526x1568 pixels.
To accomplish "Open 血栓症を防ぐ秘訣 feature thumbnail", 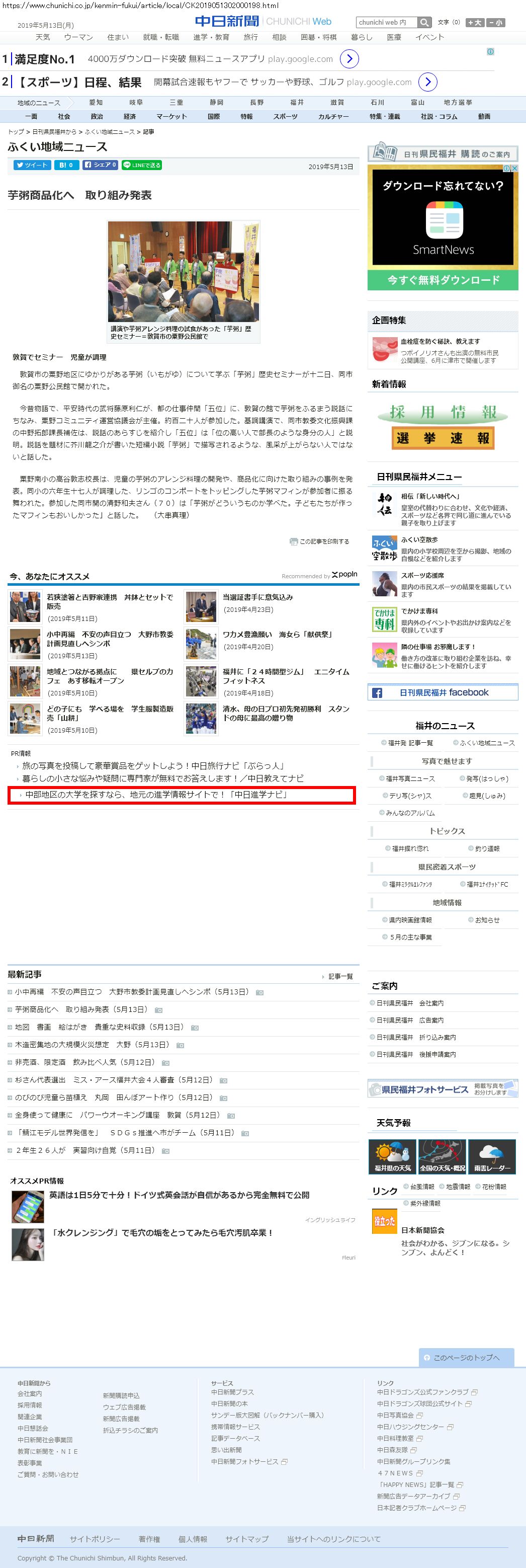I will (x=384, y=350).
